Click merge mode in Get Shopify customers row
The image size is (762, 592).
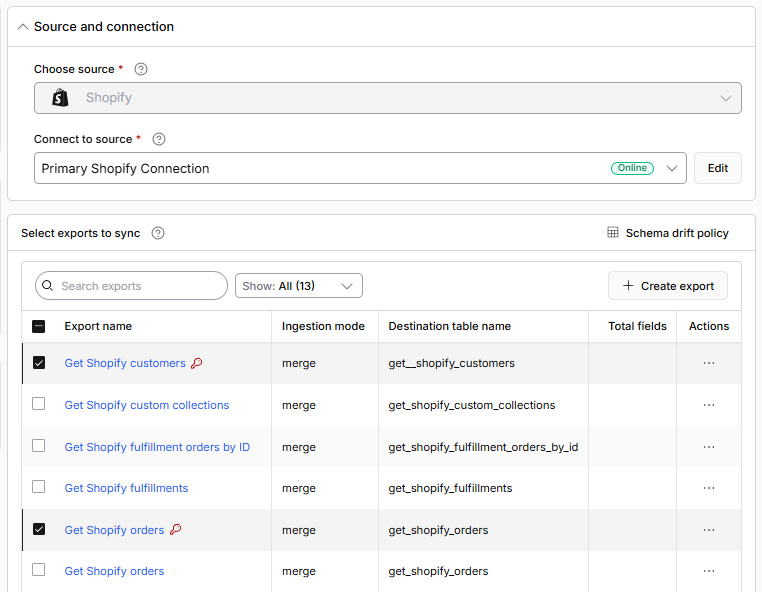[299, 363]
